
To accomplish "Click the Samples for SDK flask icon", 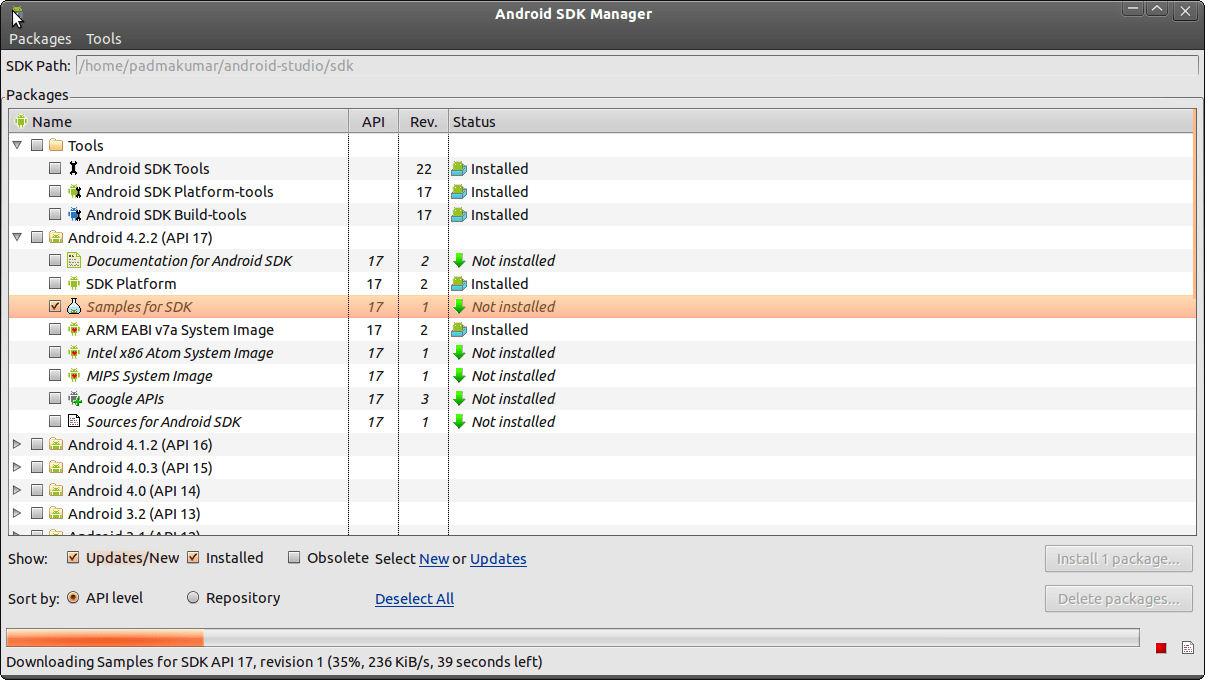I will point(73,307).
